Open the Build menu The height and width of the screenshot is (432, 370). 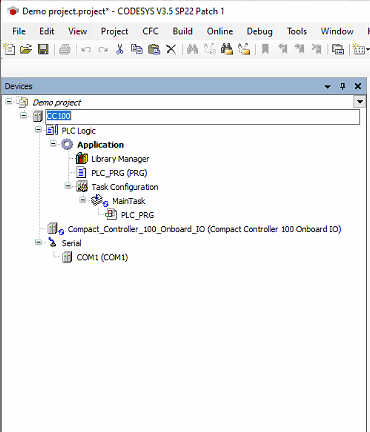(x=183, y=31)
